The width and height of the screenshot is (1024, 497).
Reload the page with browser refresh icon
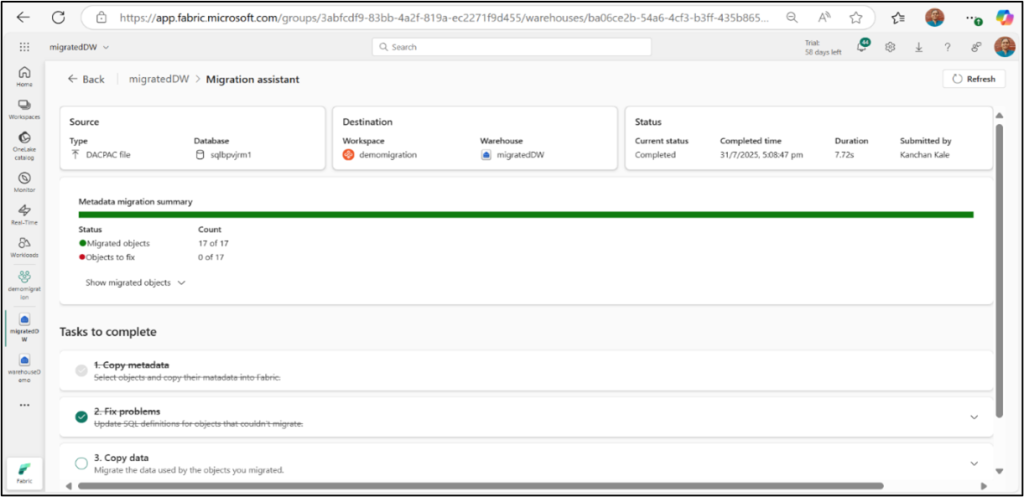pyautogui.click(x=58, y=18)
